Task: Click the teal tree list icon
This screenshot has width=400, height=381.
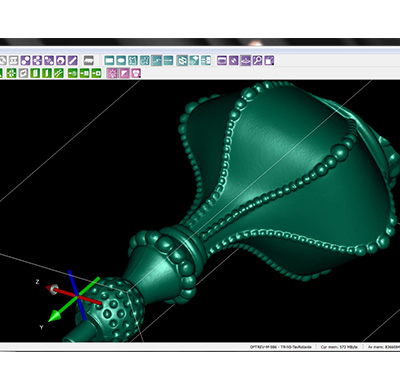Action: click(206, 60)
